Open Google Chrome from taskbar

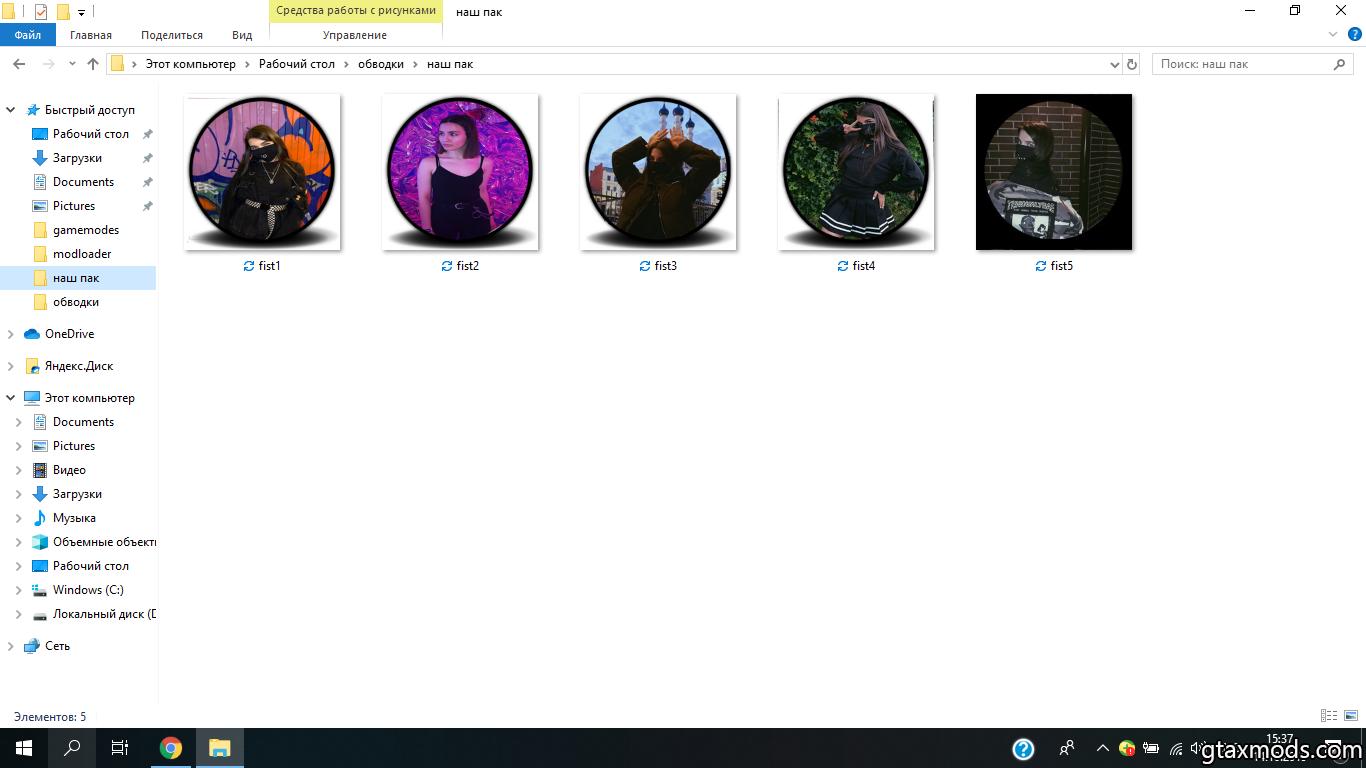tap(171, 748)
